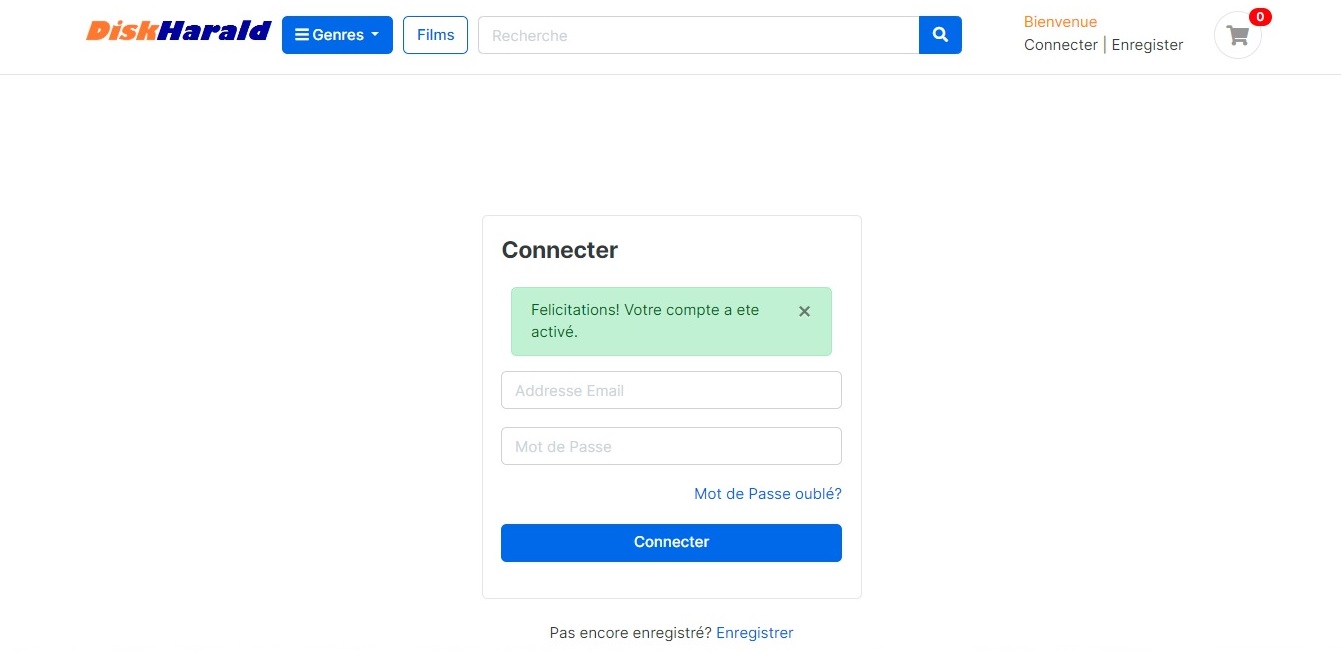Click the 'Pas encore enregistré?' text
Image resolution: width=1341 pixels, height=651 pixels.
[630, 633]
